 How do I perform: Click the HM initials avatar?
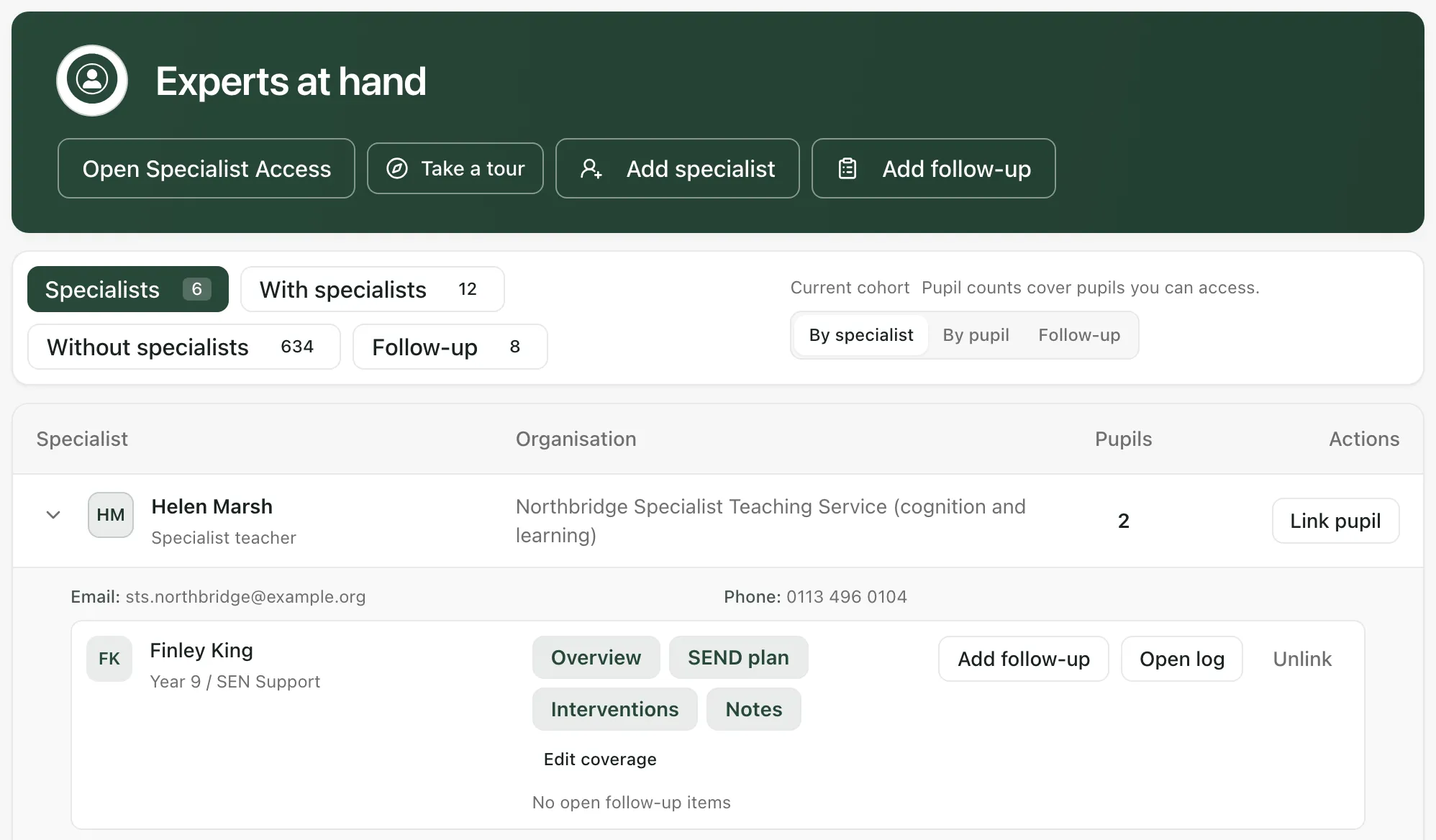[111, 515]
